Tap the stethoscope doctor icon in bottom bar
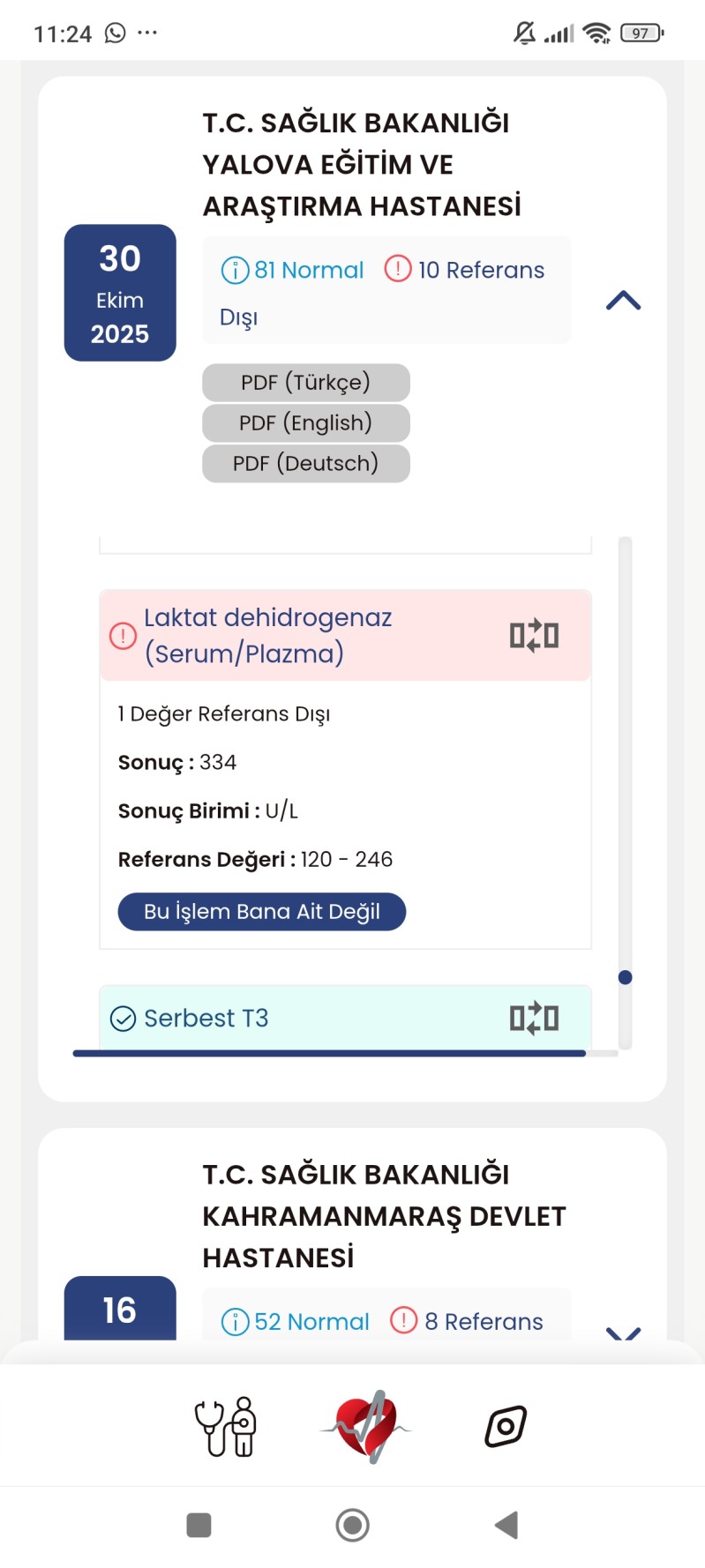The image size is (705, 1568). click(x=226, y=1426)
